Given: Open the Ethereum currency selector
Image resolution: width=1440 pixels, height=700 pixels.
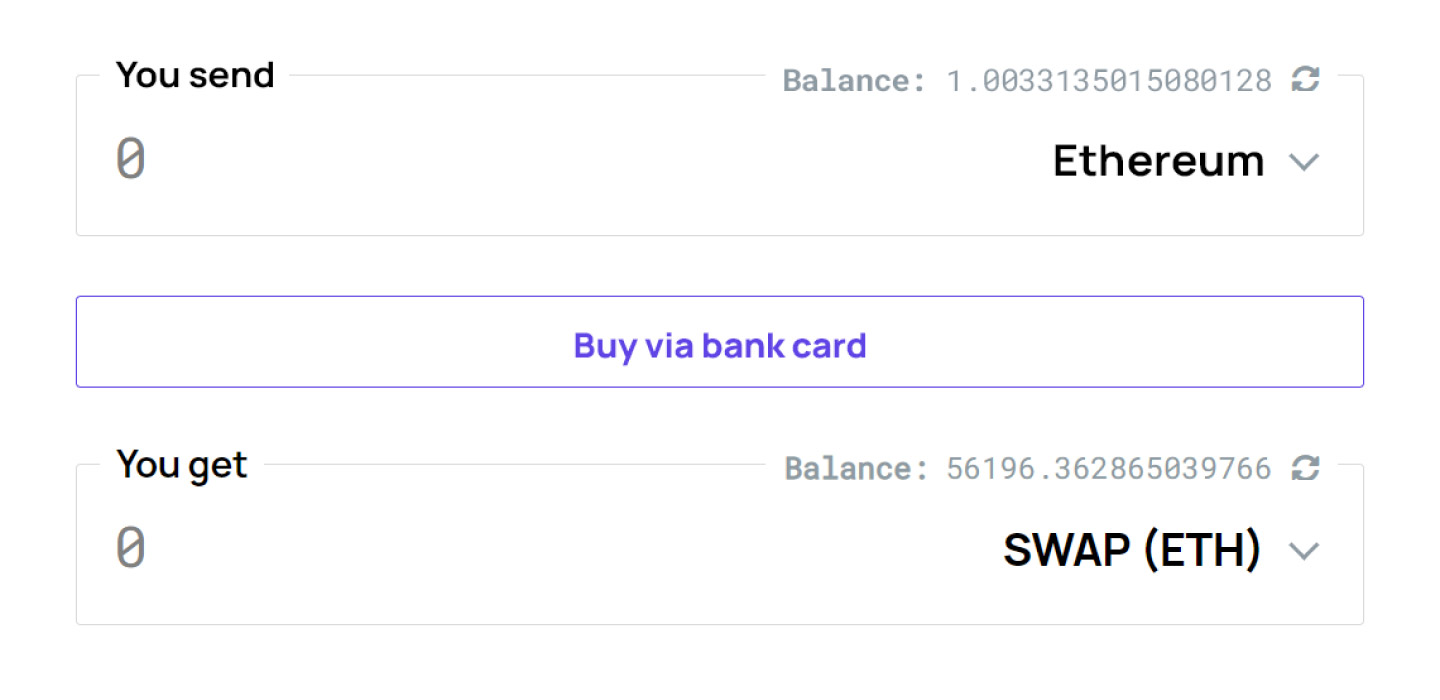Looking at the screenshot, I should [1160, 162].
